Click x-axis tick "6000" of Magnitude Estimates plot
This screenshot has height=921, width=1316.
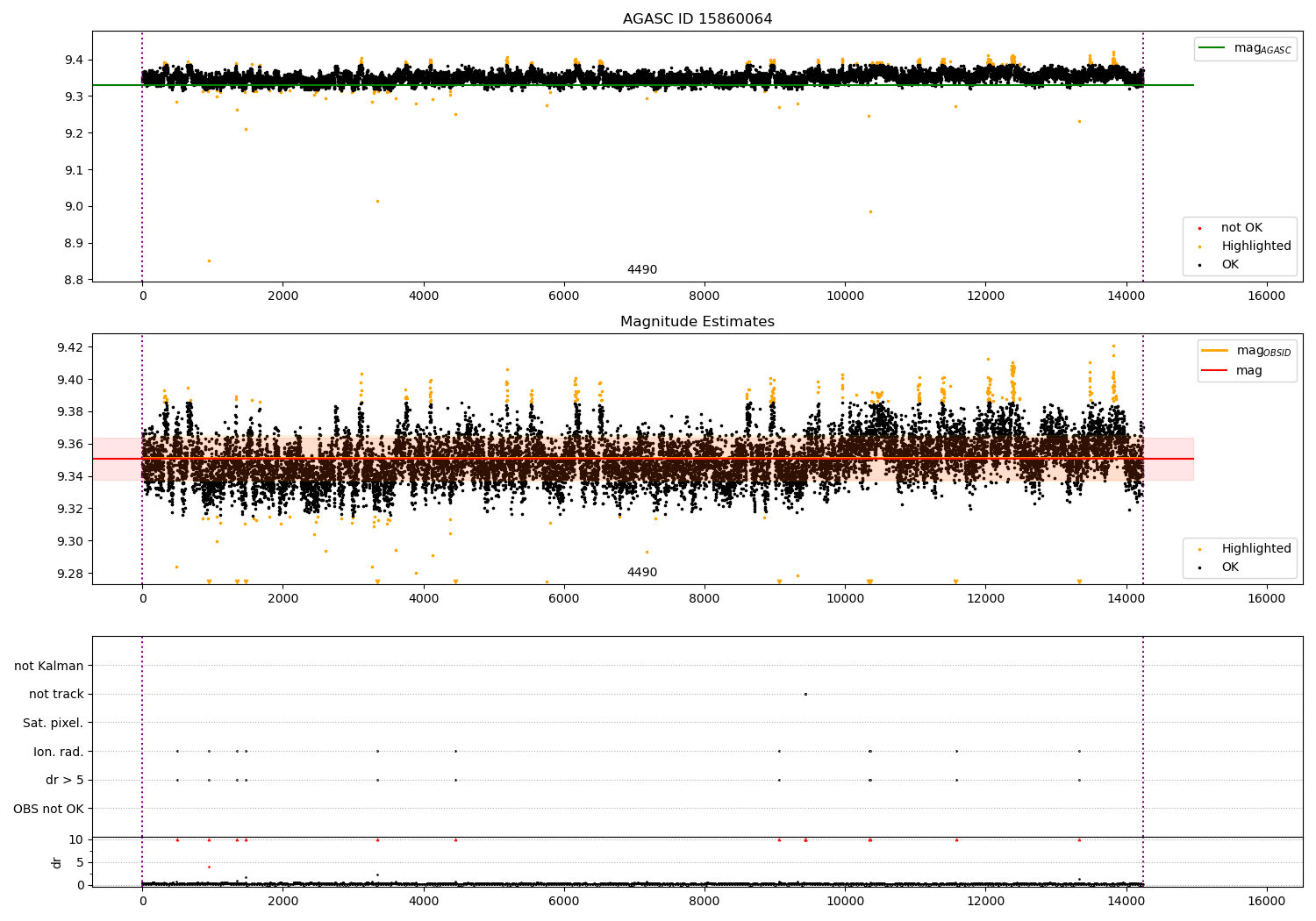(x=564, y=599)
